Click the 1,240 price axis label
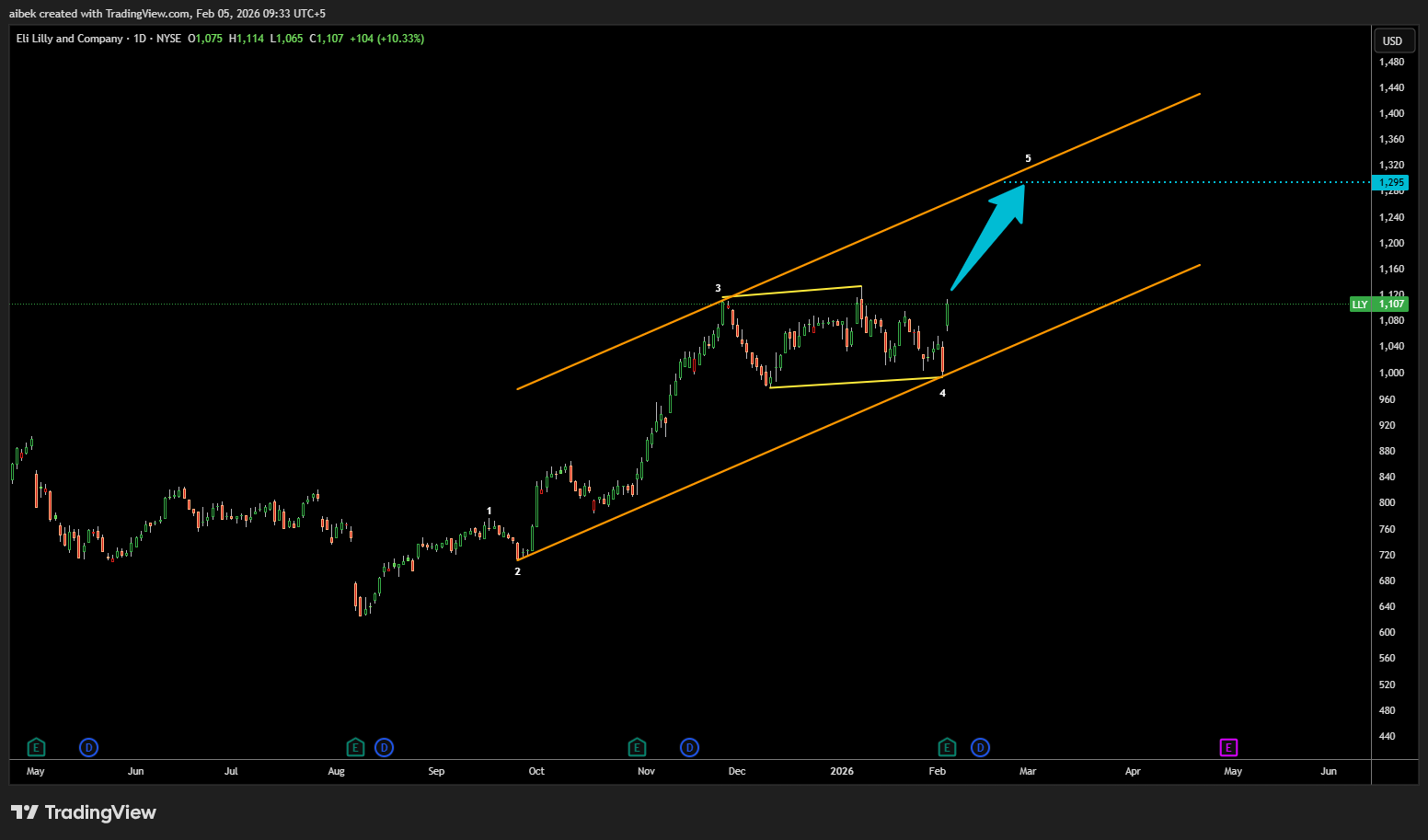Image resolution: width=1428 pixels, height=840 pixels. 1391,218
